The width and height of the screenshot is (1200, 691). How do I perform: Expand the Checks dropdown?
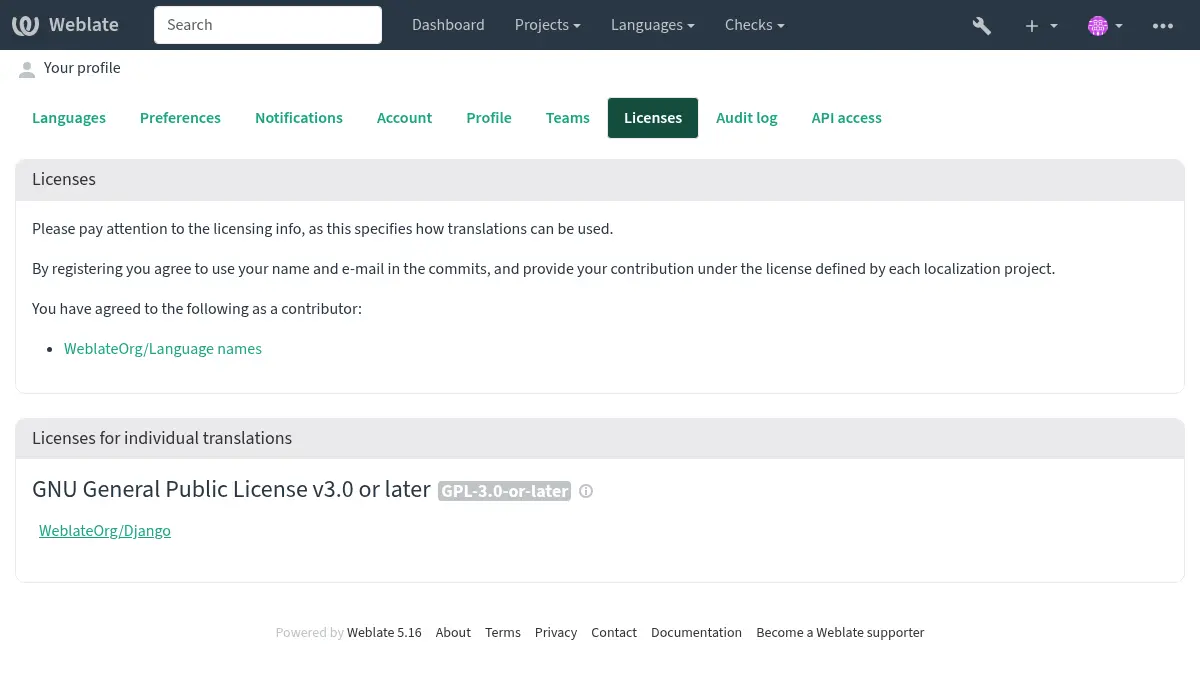coord(754,25)
